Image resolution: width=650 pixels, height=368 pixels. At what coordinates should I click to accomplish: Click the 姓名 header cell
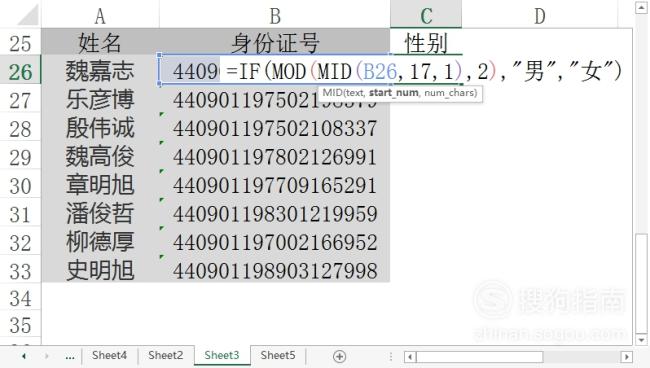click(100, 43)
